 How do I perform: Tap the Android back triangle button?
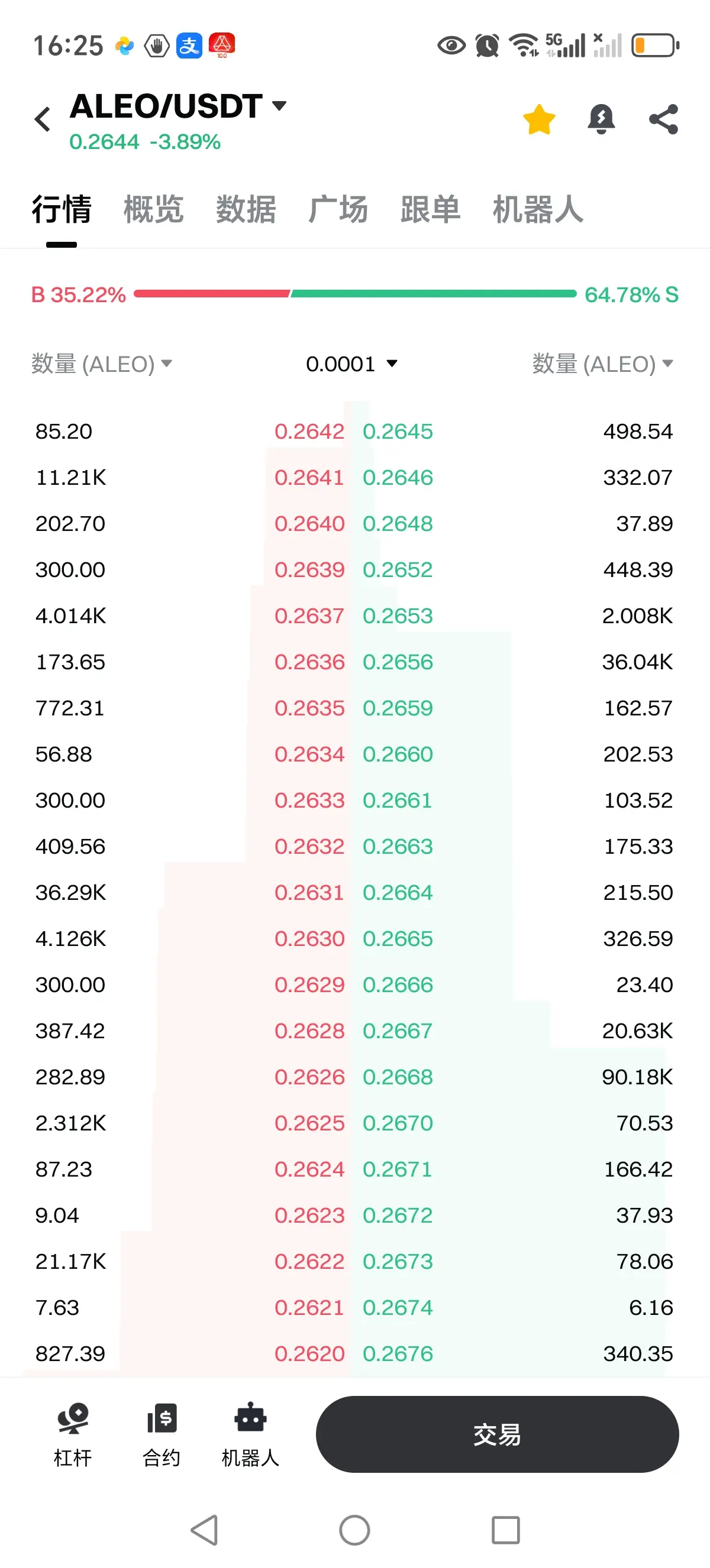[205, 1530]
